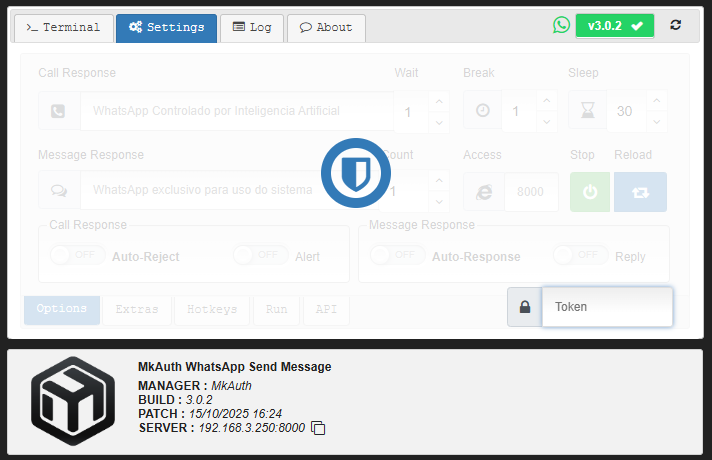This screenshot has height=460, width=712.
Task: Focus the Token input field
Action: [607, 307]
